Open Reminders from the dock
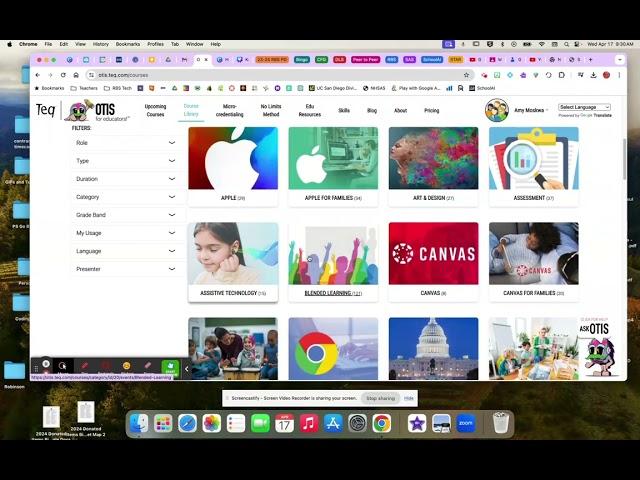This screenshot has width=640, height=480. tap(236, 424)
